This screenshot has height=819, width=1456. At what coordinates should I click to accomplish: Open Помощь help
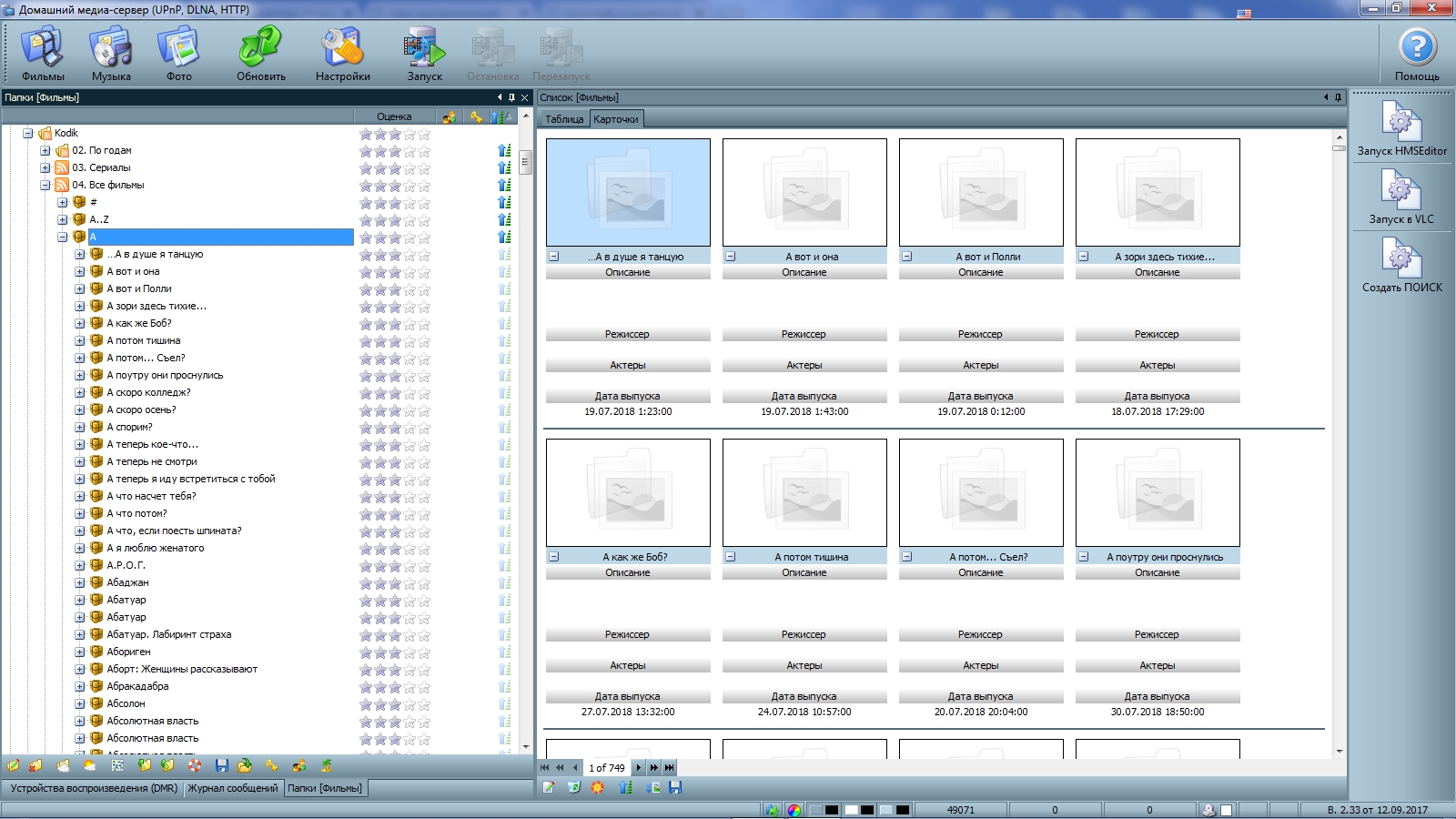click(x=1417, y=54)
